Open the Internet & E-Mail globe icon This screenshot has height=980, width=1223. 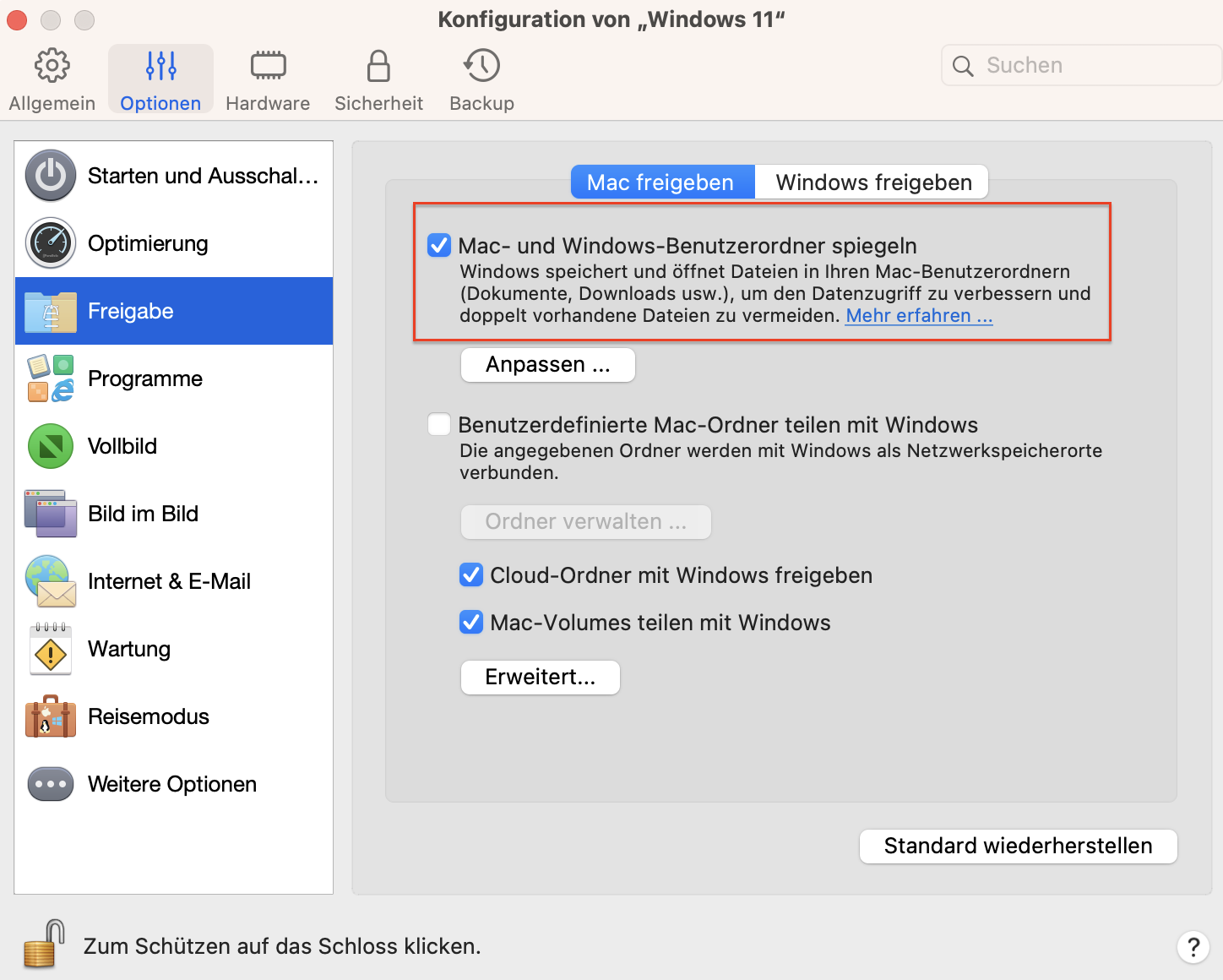51,581
